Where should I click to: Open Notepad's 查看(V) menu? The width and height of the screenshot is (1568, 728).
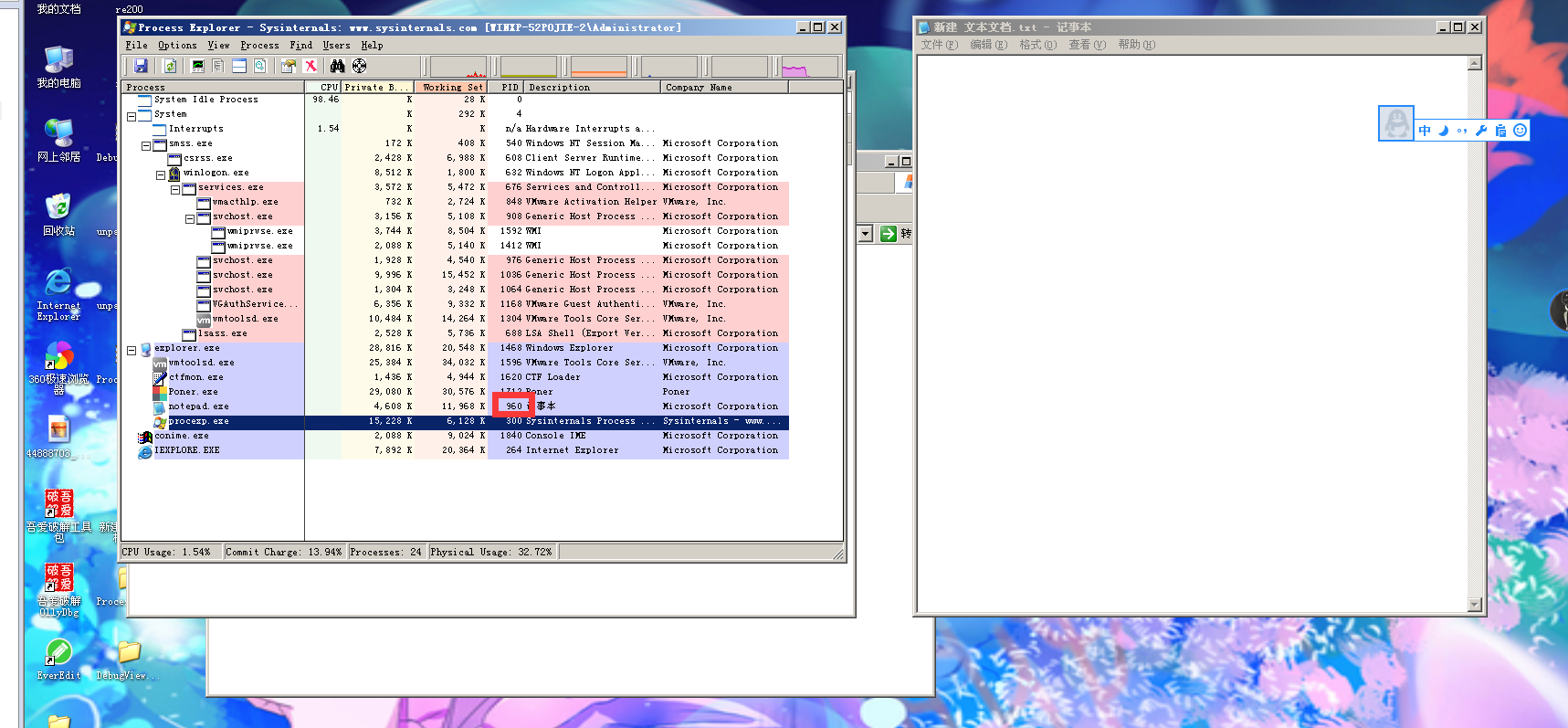click(1088, 44)
